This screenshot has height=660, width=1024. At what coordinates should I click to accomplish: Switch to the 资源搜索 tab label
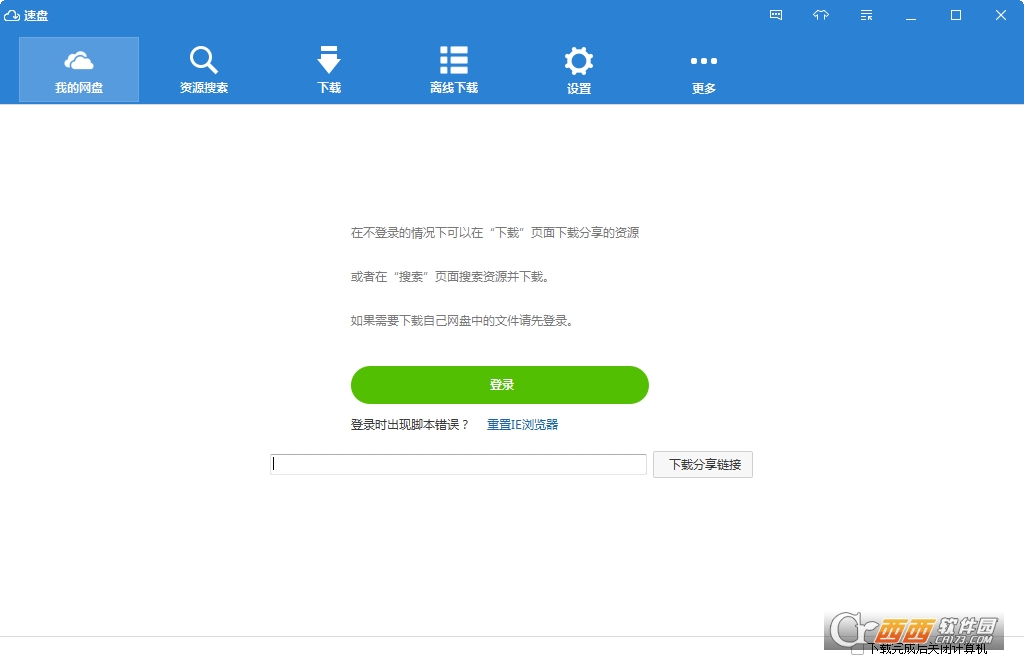click(x=204, y=88)
